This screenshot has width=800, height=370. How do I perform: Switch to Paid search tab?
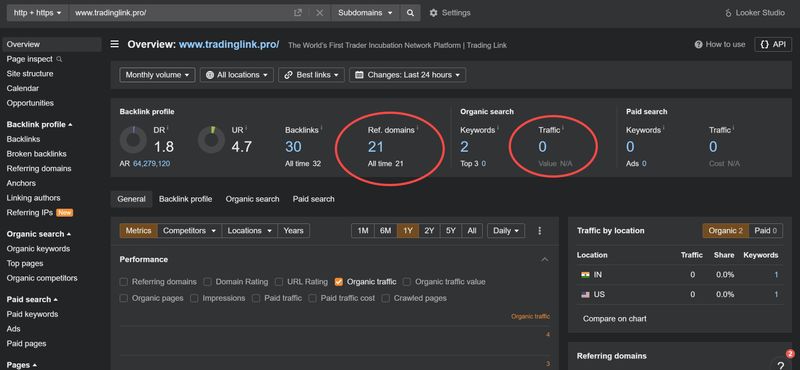click(314, 199)
